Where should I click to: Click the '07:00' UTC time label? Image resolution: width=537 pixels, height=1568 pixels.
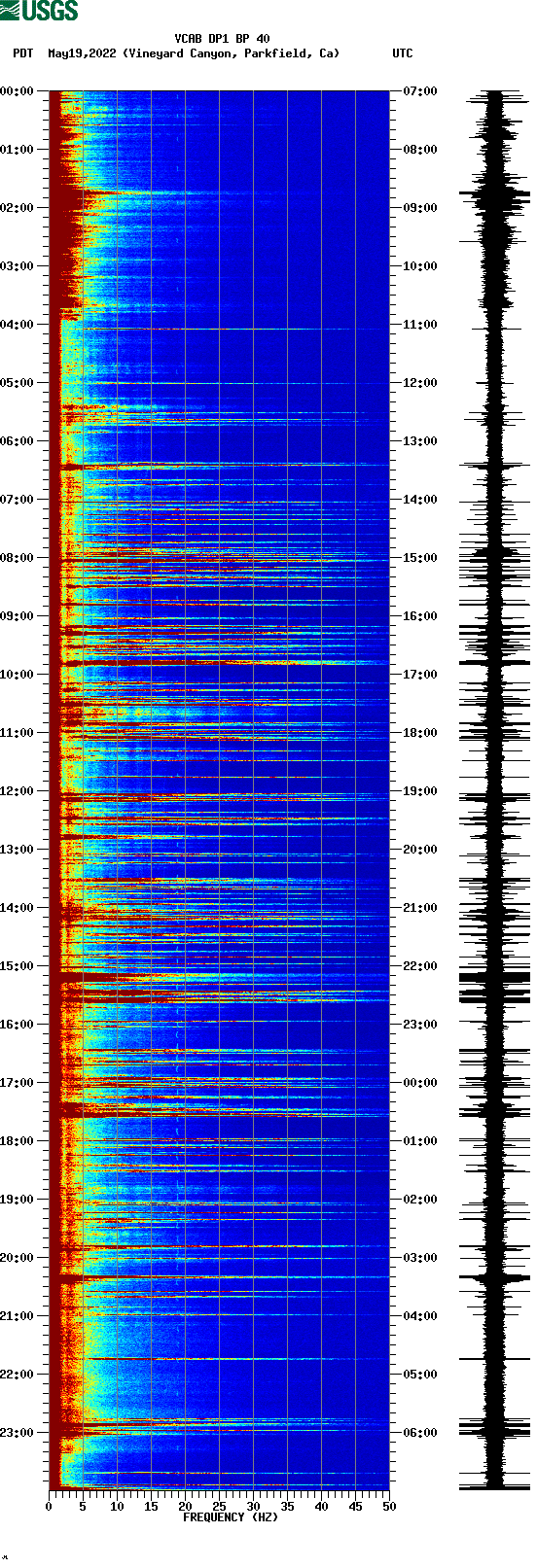(420, 91)
